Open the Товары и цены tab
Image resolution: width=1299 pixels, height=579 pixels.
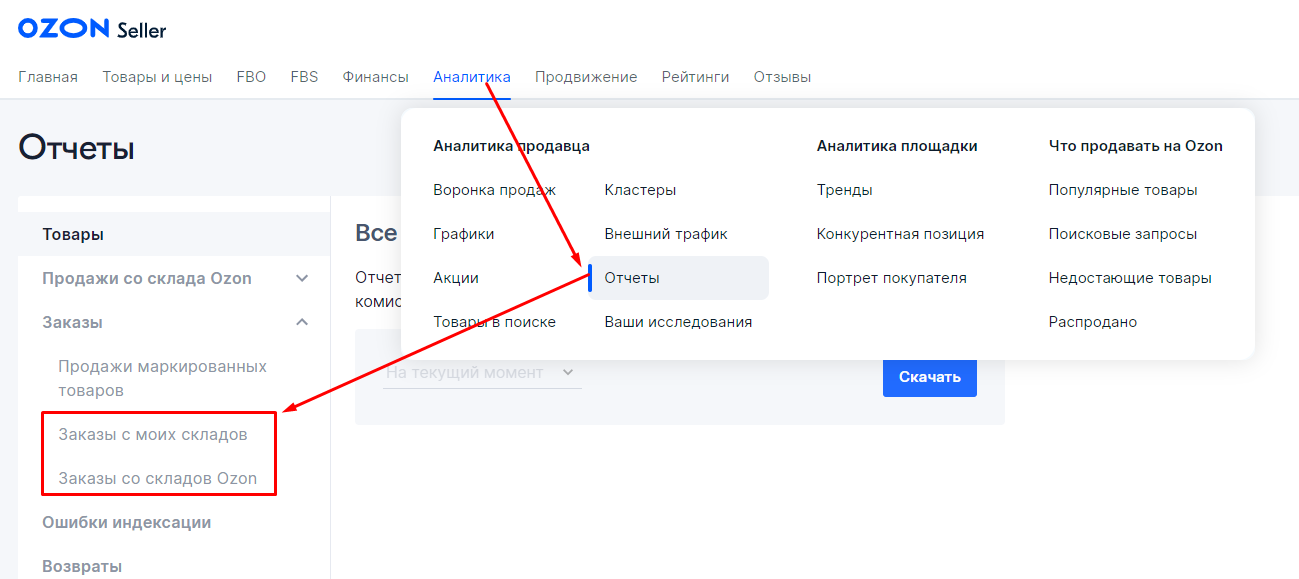coord(157,77)
